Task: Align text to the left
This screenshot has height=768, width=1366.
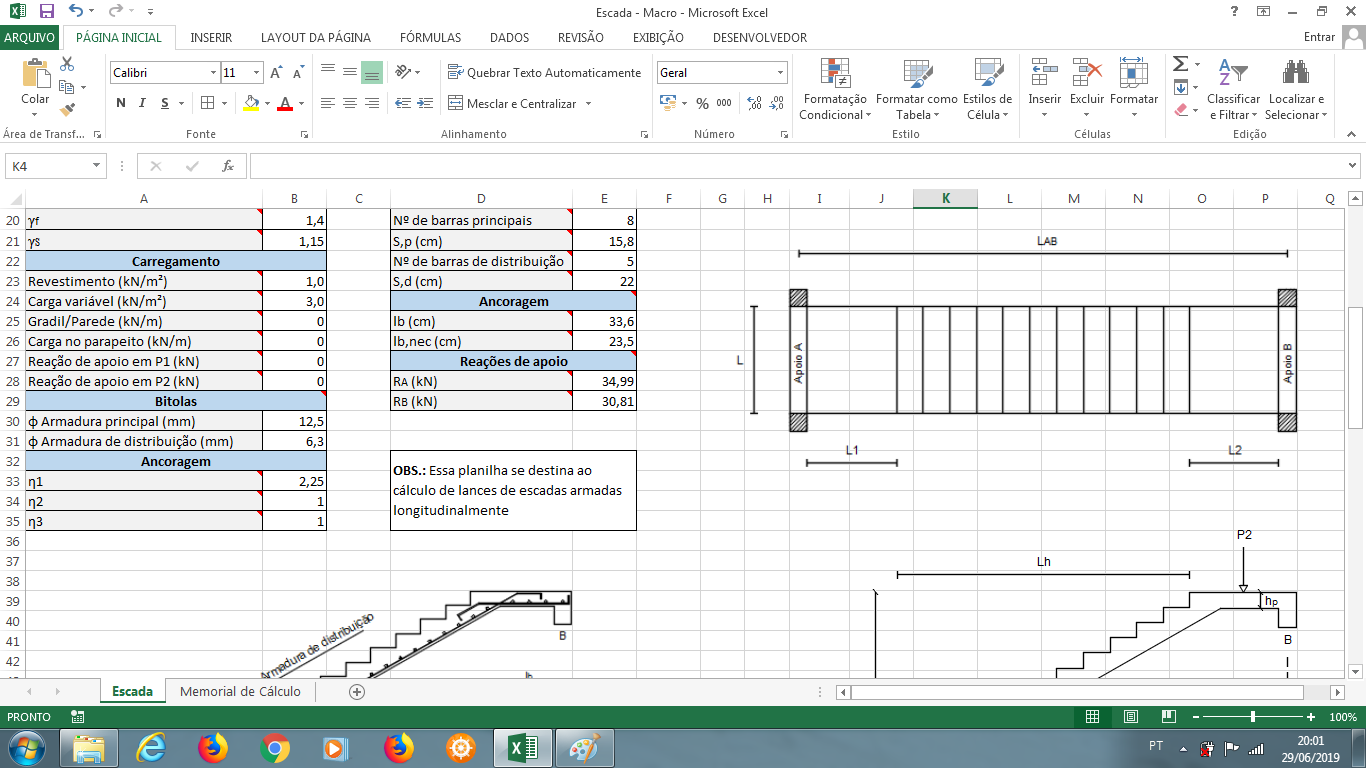Action: pos(327,103)
